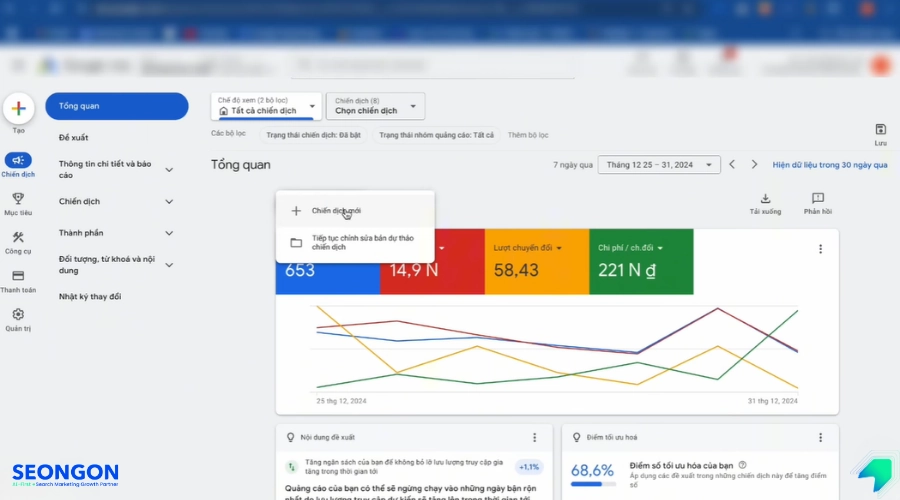Click Hiện dữ liệu trong 30 ngày qua link
900x500 pixels.
click(829, 165)
